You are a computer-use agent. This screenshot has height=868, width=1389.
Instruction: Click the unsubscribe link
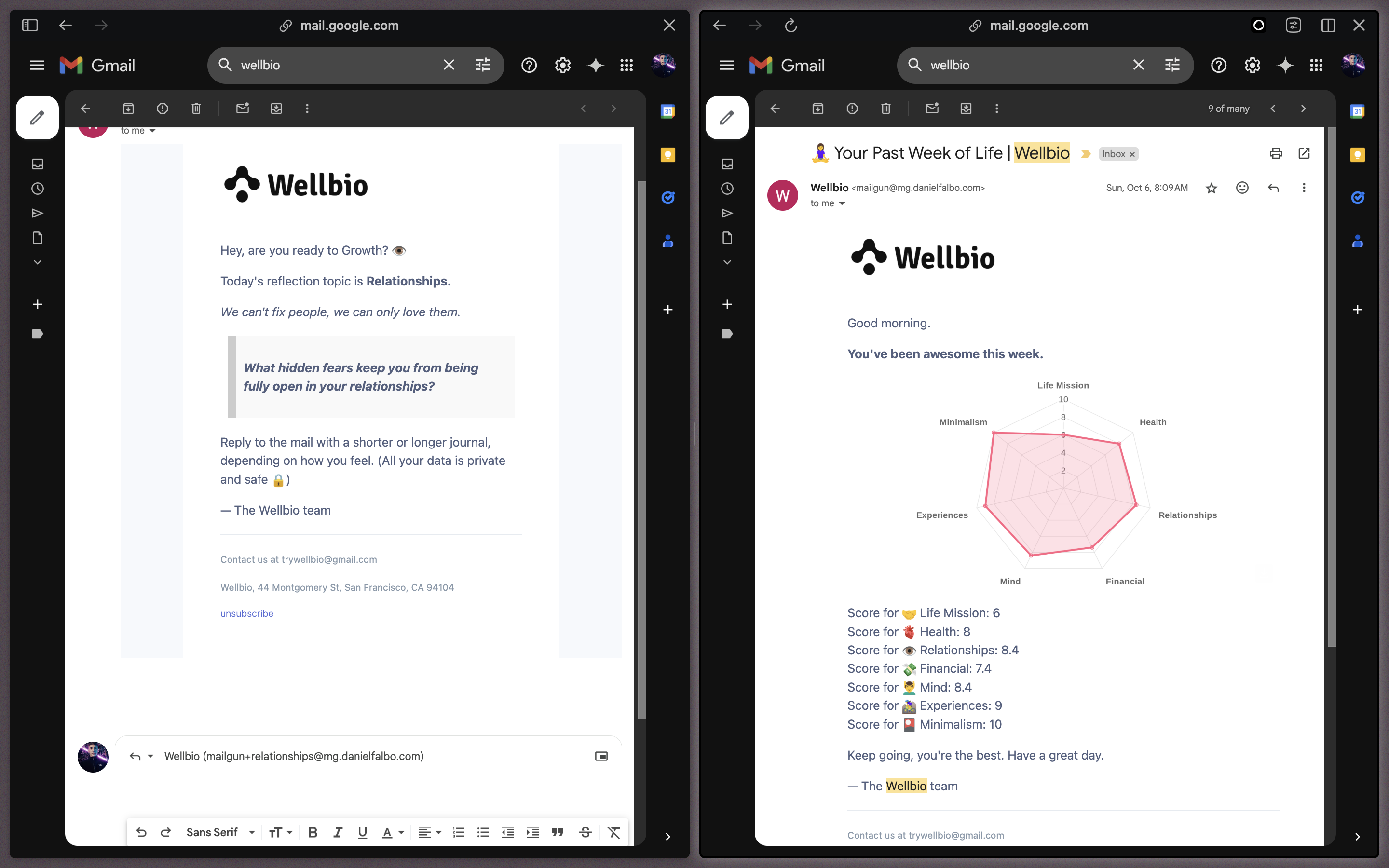(x=247, y=613)
